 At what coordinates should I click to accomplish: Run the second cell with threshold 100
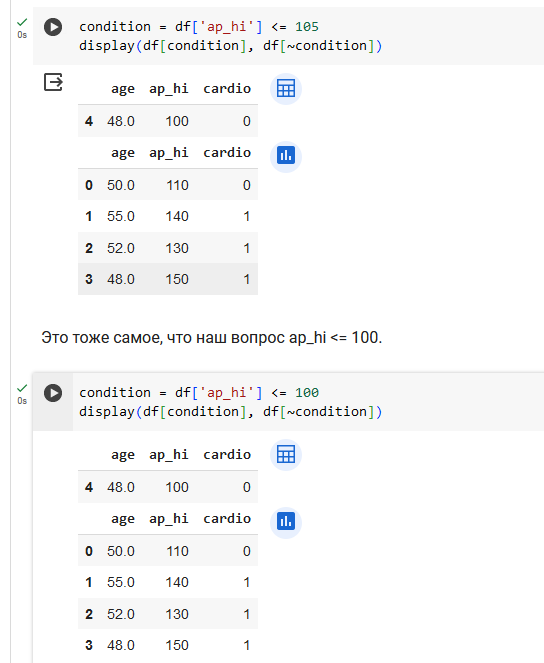(x=53, y=393)
